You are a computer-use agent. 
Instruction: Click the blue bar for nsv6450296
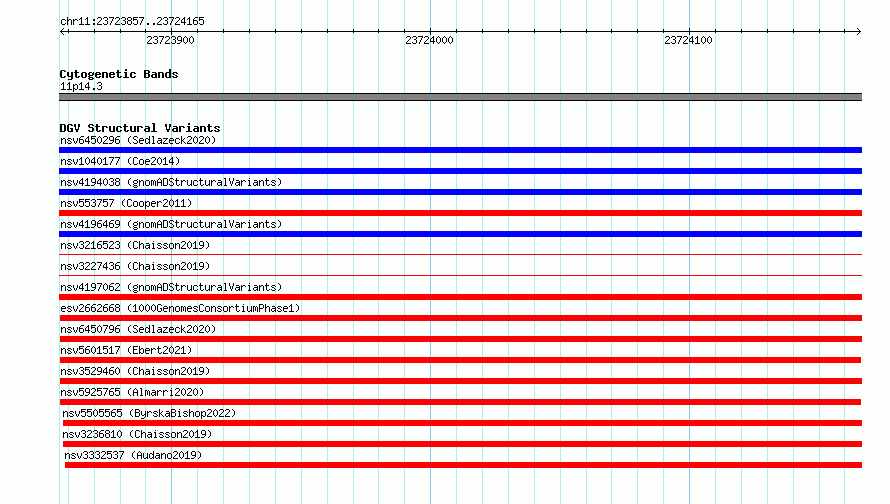[460, 150]
